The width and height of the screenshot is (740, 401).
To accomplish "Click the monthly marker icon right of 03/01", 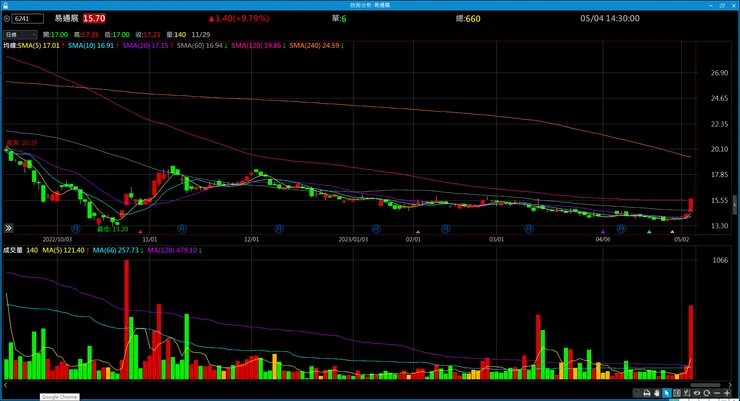I will [x=529, y=229].
